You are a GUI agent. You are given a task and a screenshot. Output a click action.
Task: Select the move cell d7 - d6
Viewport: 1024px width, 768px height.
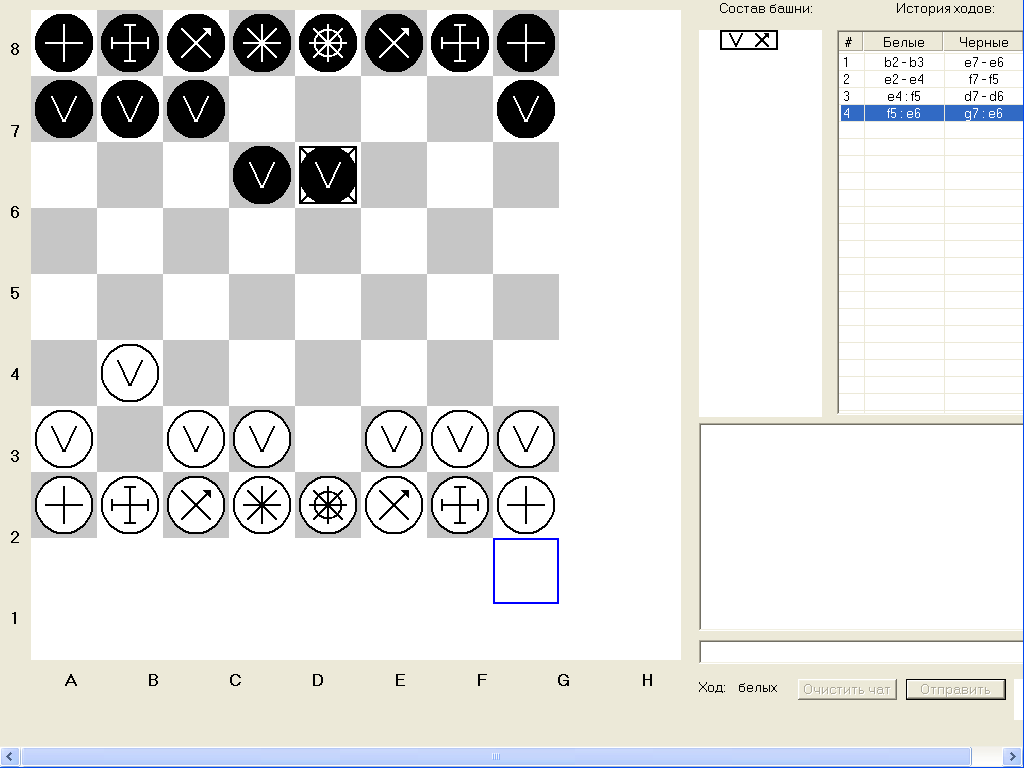point(984,97)
